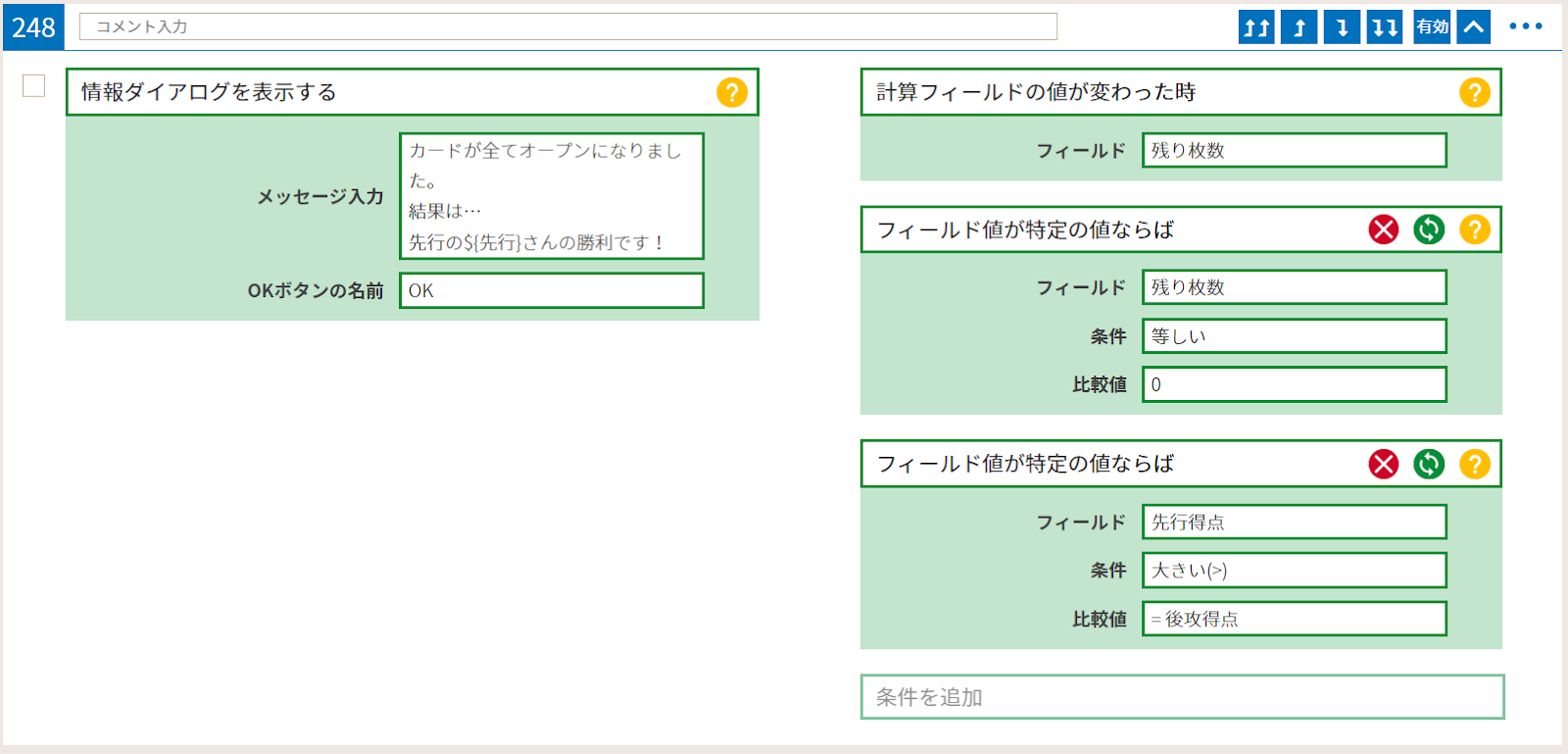Image resolution: width=1568 pixels, height=754 pixels.
Task: Collapse row 248 with the chevron button
Action: point(1474,26)
